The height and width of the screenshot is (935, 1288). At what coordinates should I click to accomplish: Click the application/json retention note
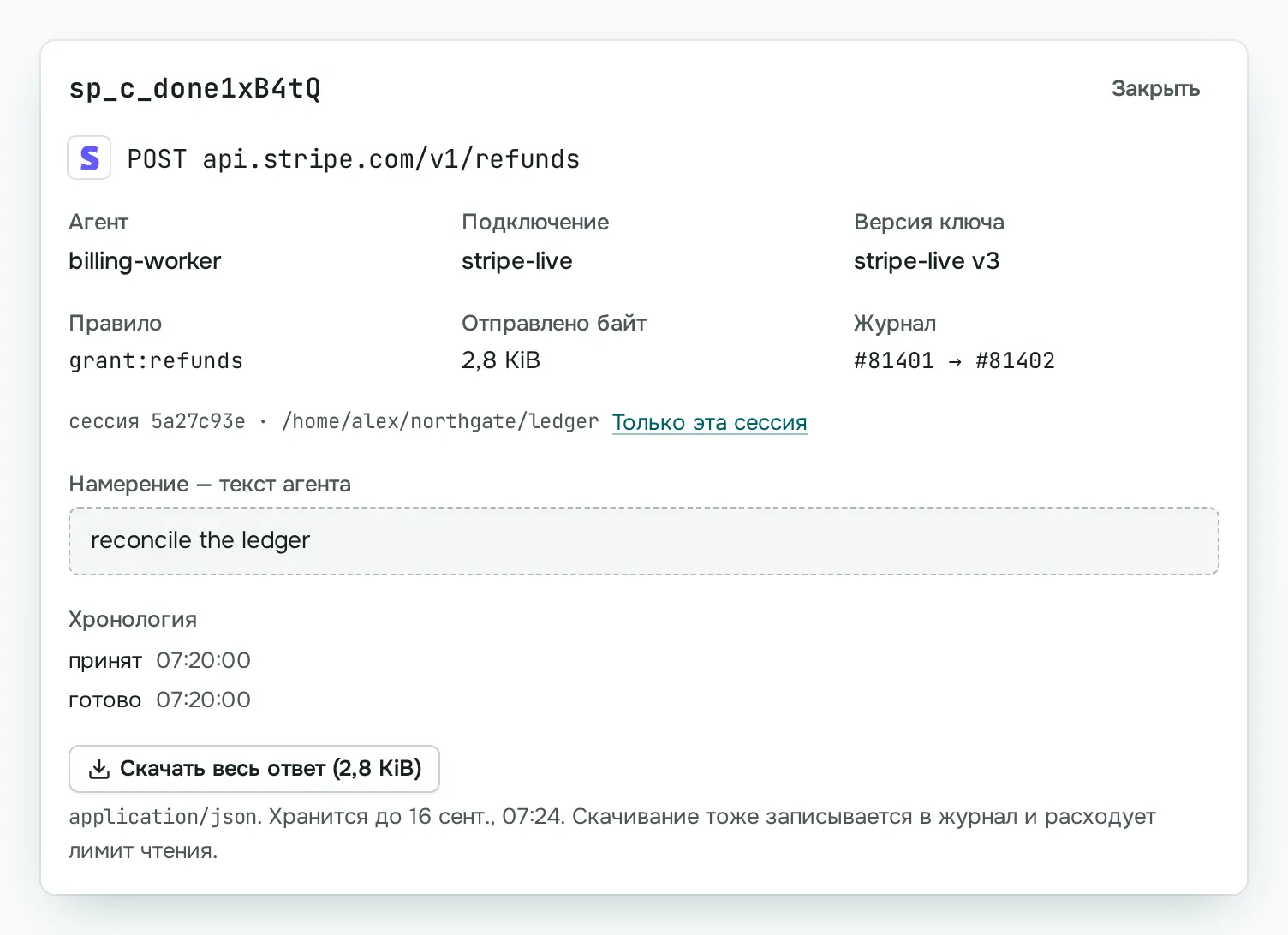tap(612, 834)
